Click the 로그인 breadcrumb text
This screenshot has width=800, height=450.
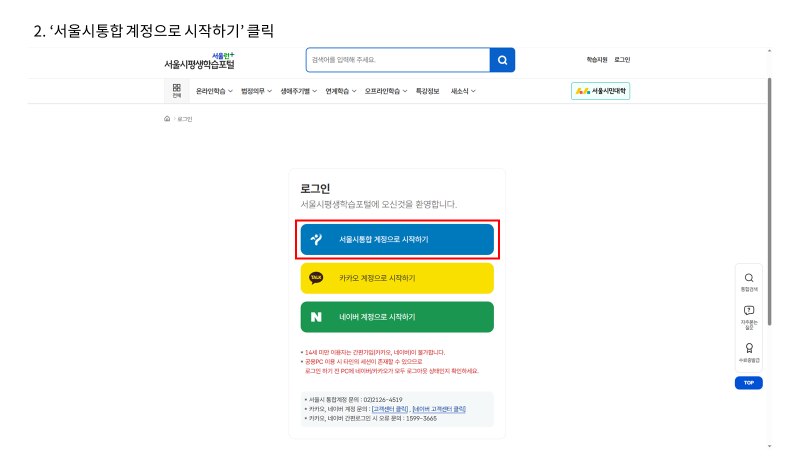tap(185, 119)
